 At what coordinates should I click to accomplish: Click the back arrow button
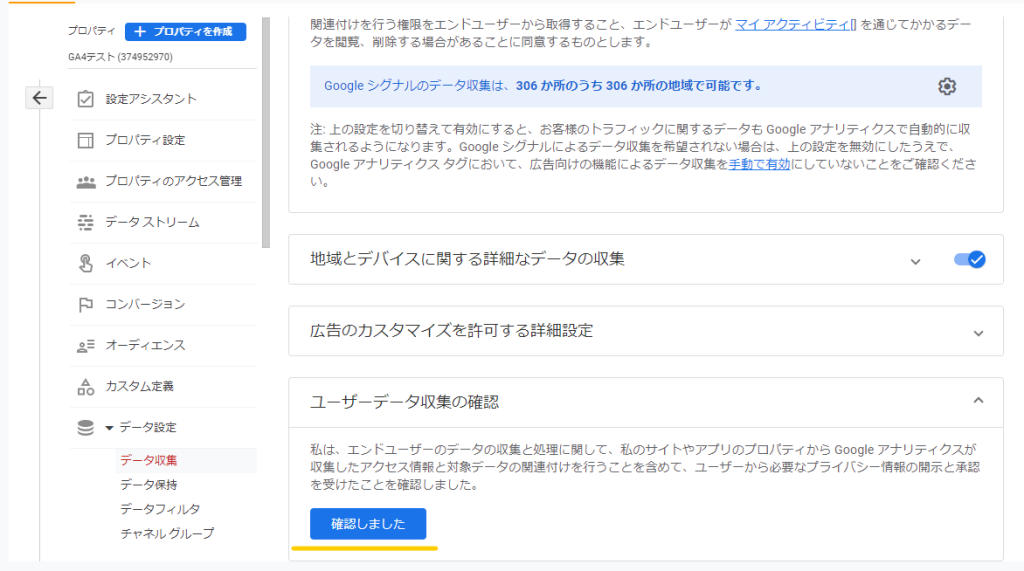tap(39, 98)
